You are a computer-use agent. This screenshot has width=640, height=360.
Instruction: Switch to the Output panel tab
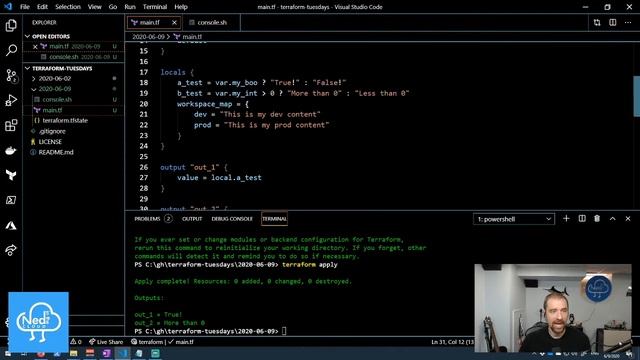(x=192, y=219)
